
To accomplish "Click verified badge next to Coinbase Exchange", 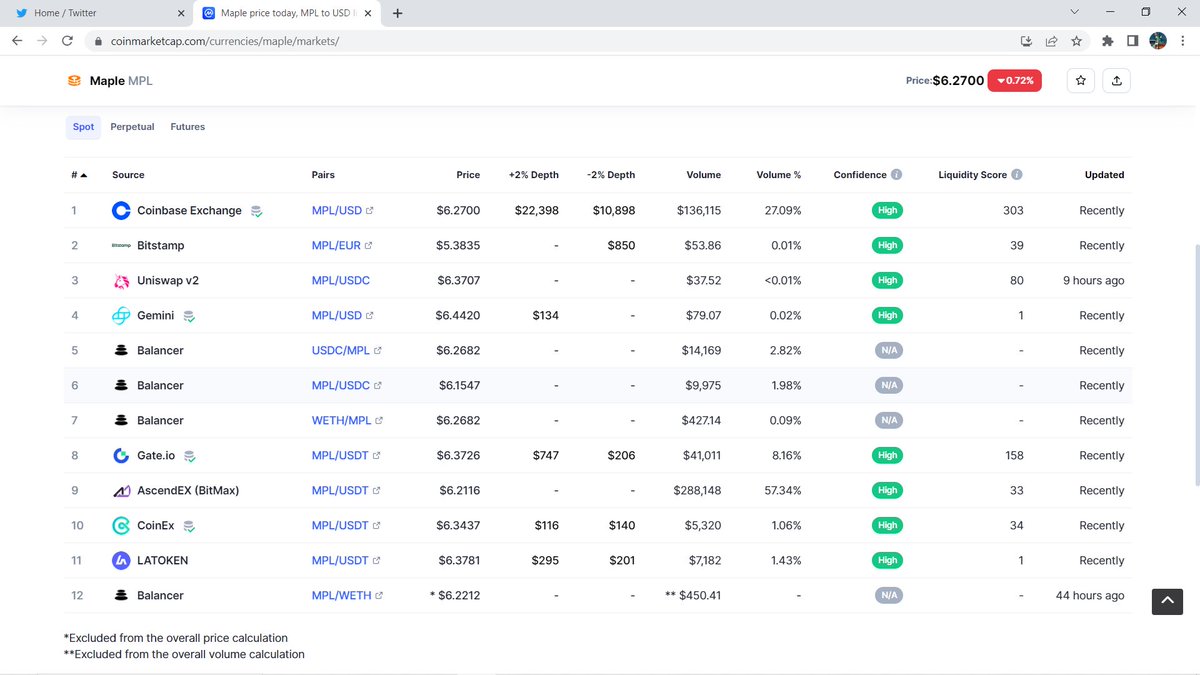I will [257, 211].
